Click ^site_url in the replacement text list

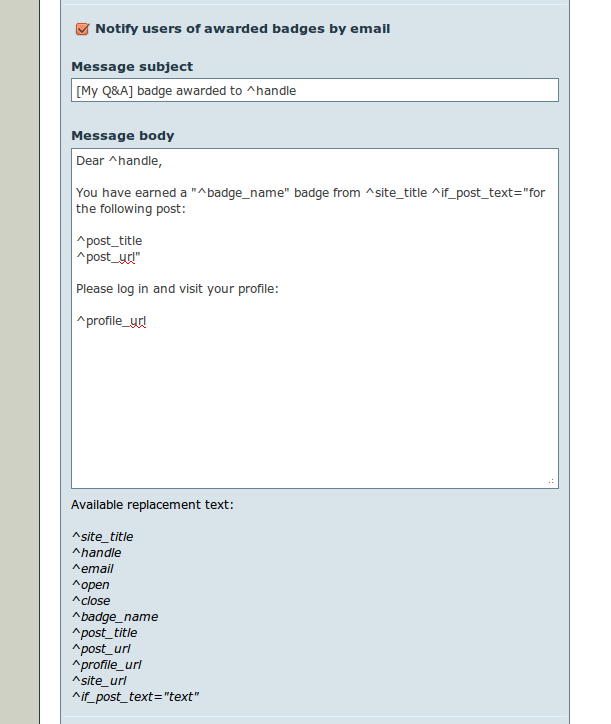[99, 681]
